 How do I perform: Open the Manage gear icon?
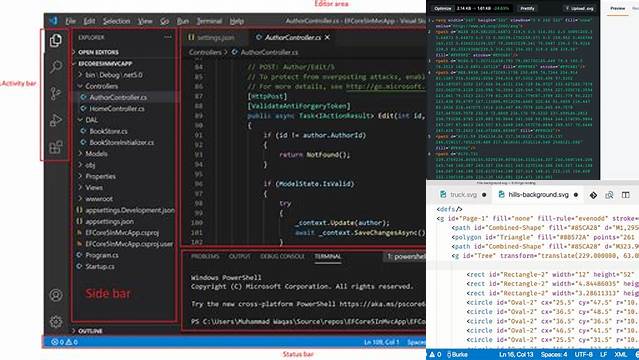point(56,321)
